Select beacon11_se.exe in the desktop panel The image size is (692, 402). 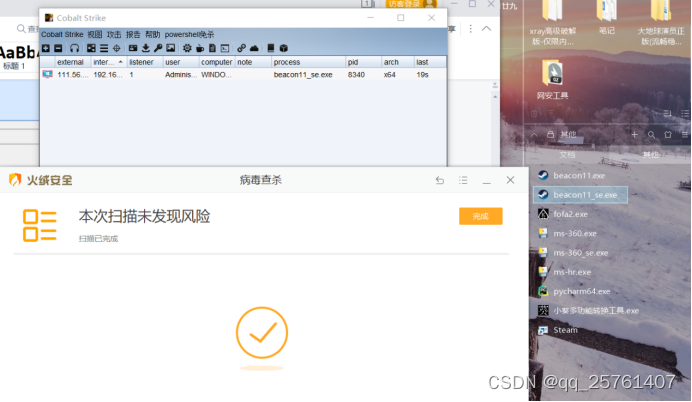pos(580,195)
